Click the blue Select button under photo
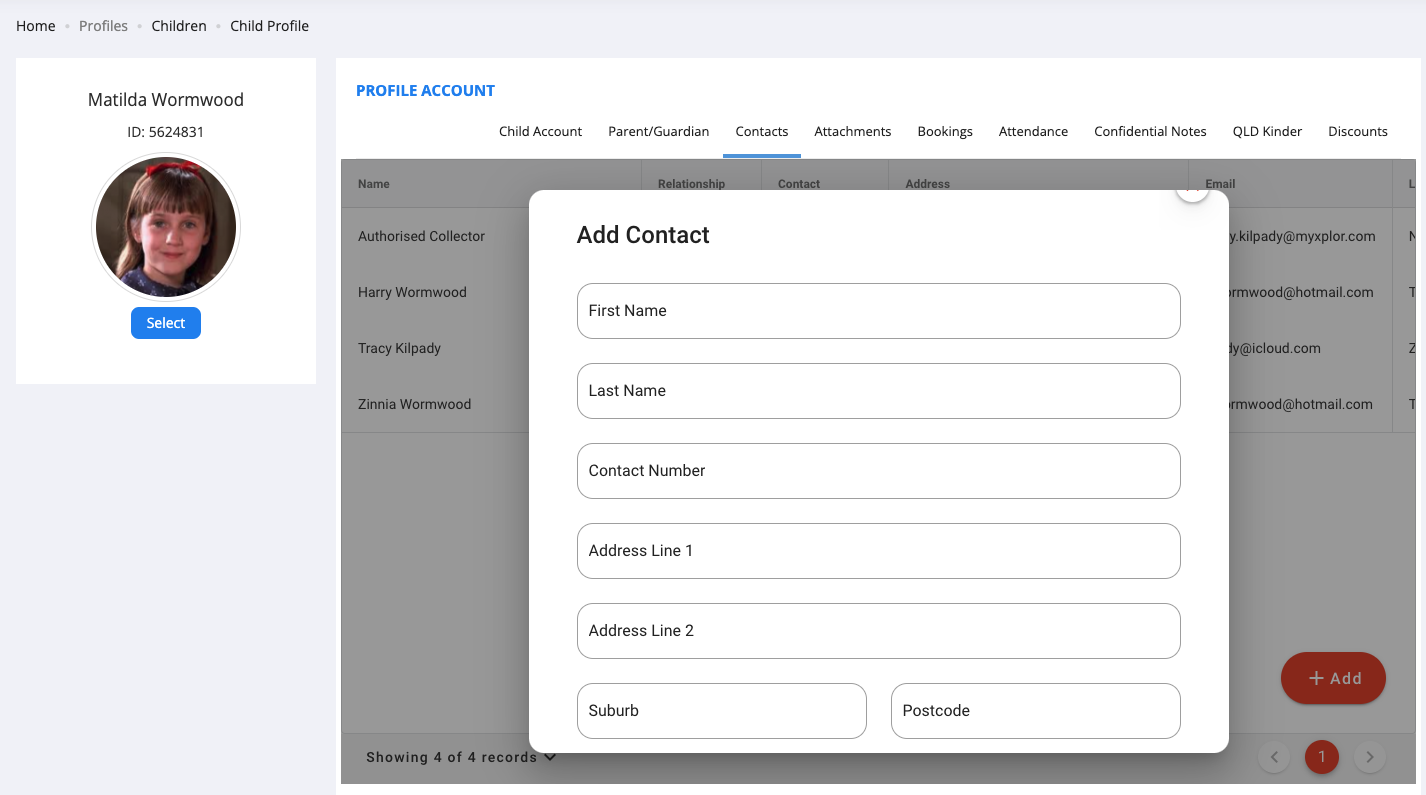The height and width of the screenshot is (795, 1426). [x=166, y=323]
